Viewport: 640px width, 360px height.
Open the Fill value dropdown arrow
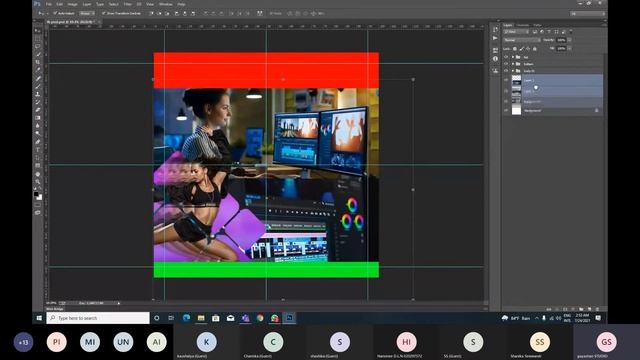569,48
